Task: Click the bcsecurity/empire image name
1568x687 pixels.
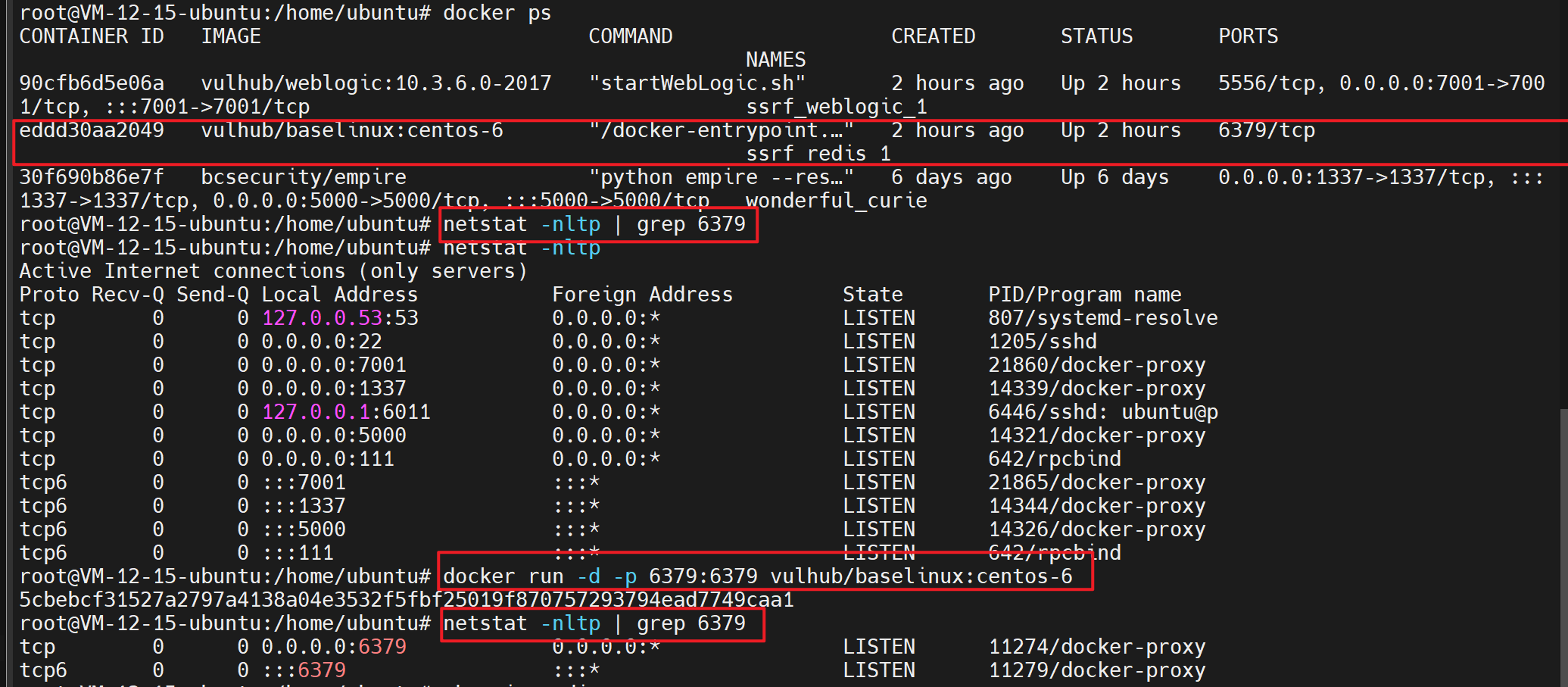Action: 303,177
